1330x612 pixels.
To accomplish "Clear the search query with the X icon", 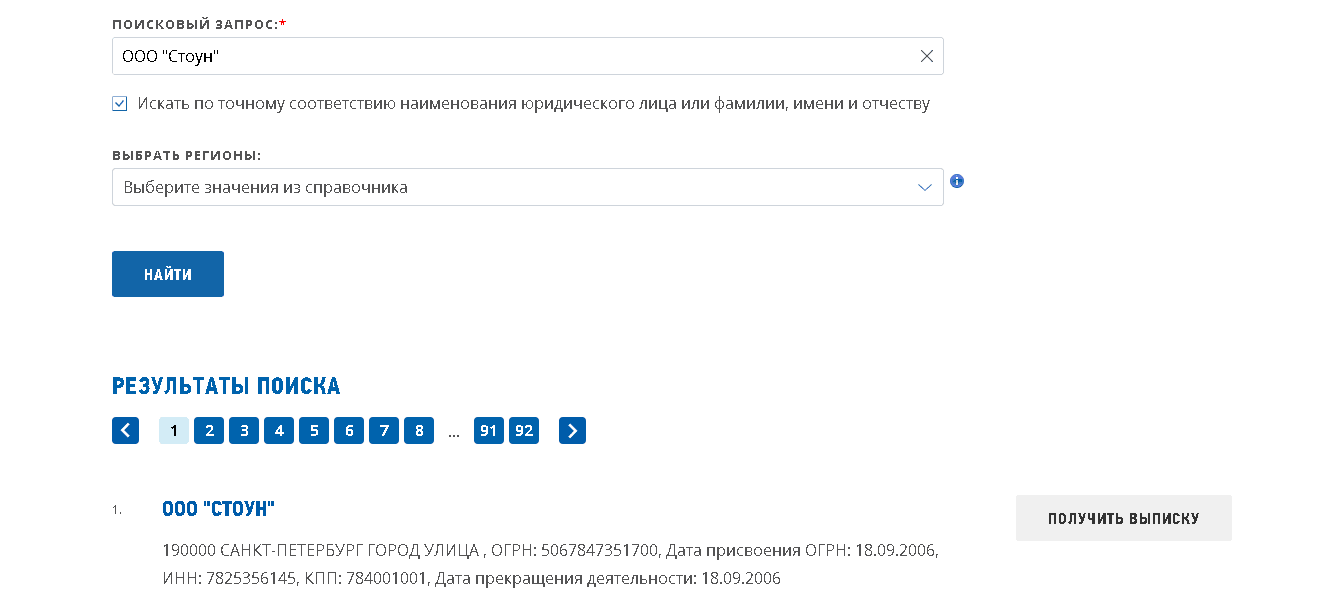I will (926, 57).
